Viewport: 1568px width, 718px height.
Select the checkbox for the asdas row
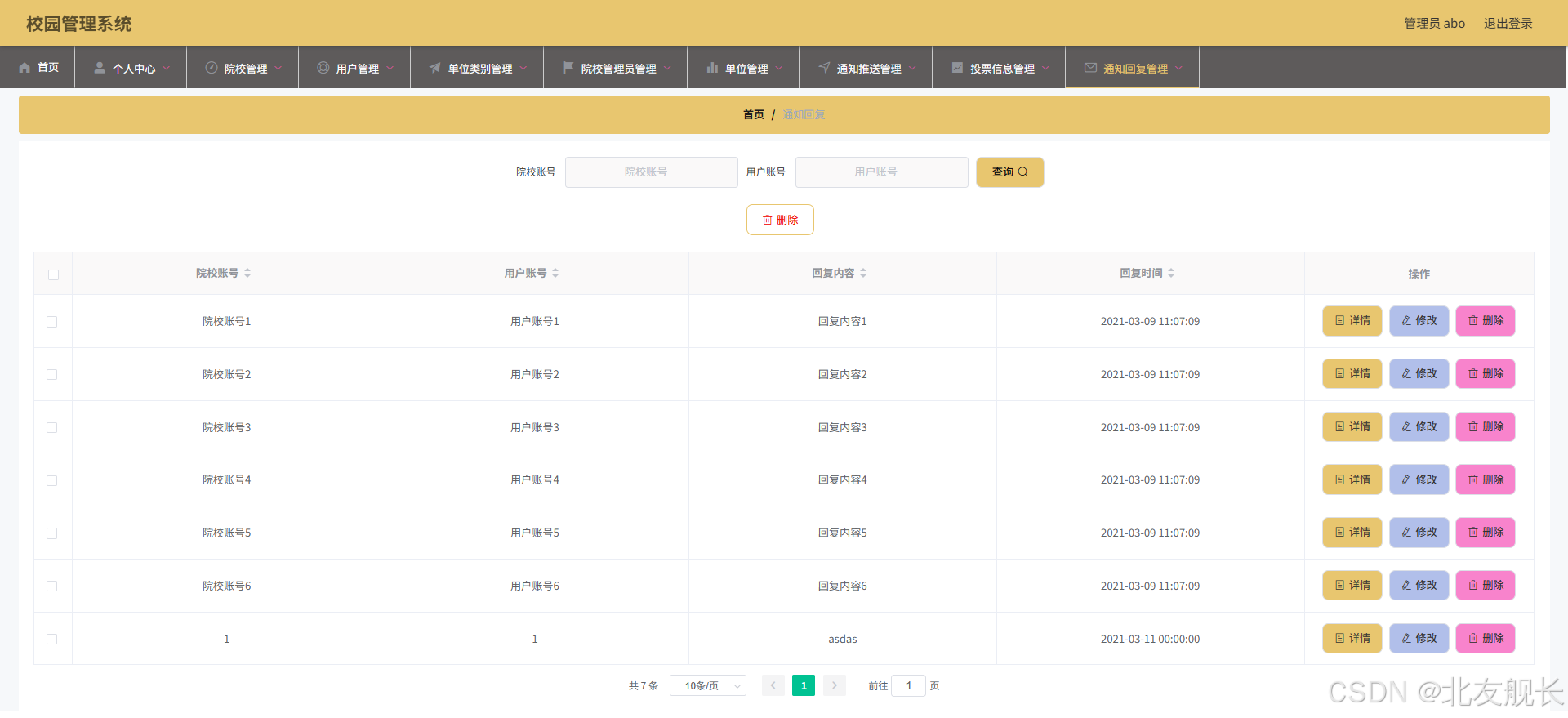[52, 639]
